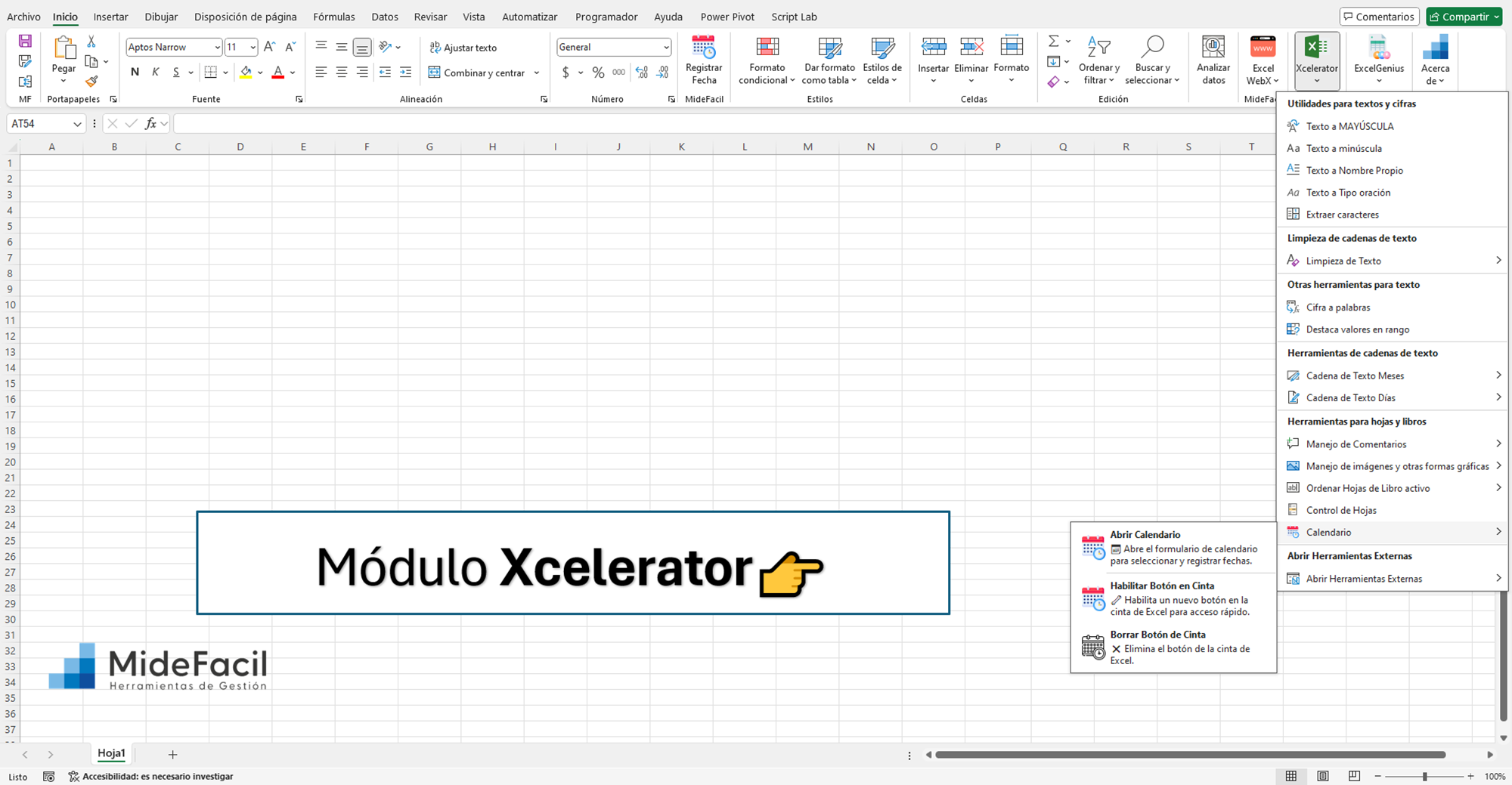1512x785 pixels.
Task: Click Habilitar Botón en Cinta option
Action: [x=1173, y=598]
